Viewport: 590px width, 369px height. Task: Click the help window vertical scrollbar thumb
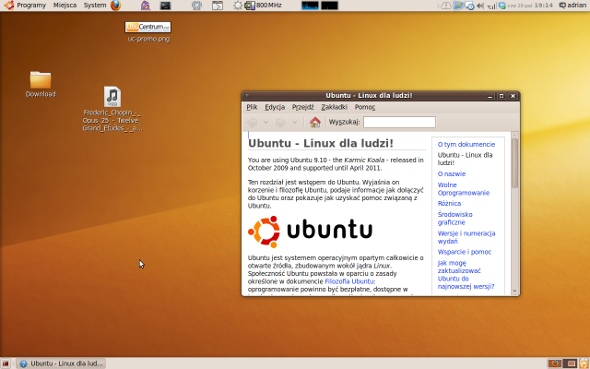click(x=514, y=163)
